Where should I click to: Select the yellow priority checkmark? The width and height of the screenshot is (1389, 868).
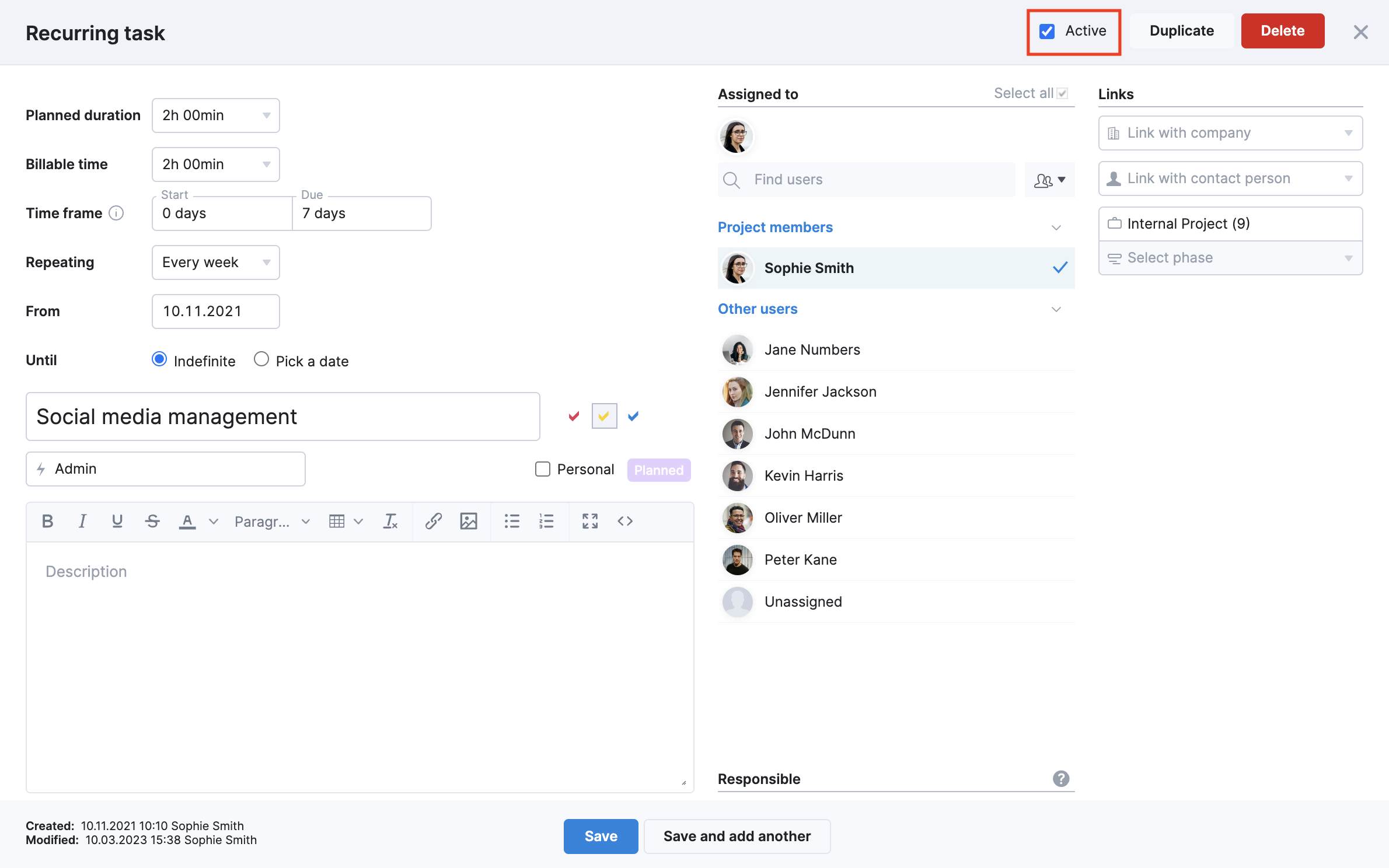[604, 416]
